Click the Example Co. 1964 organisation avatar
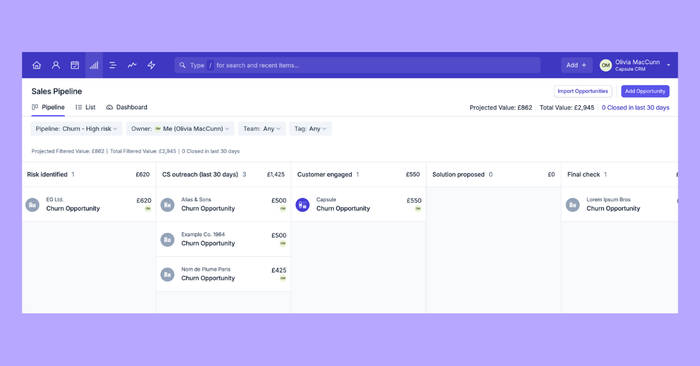700x366 pixels. [167, 240]
